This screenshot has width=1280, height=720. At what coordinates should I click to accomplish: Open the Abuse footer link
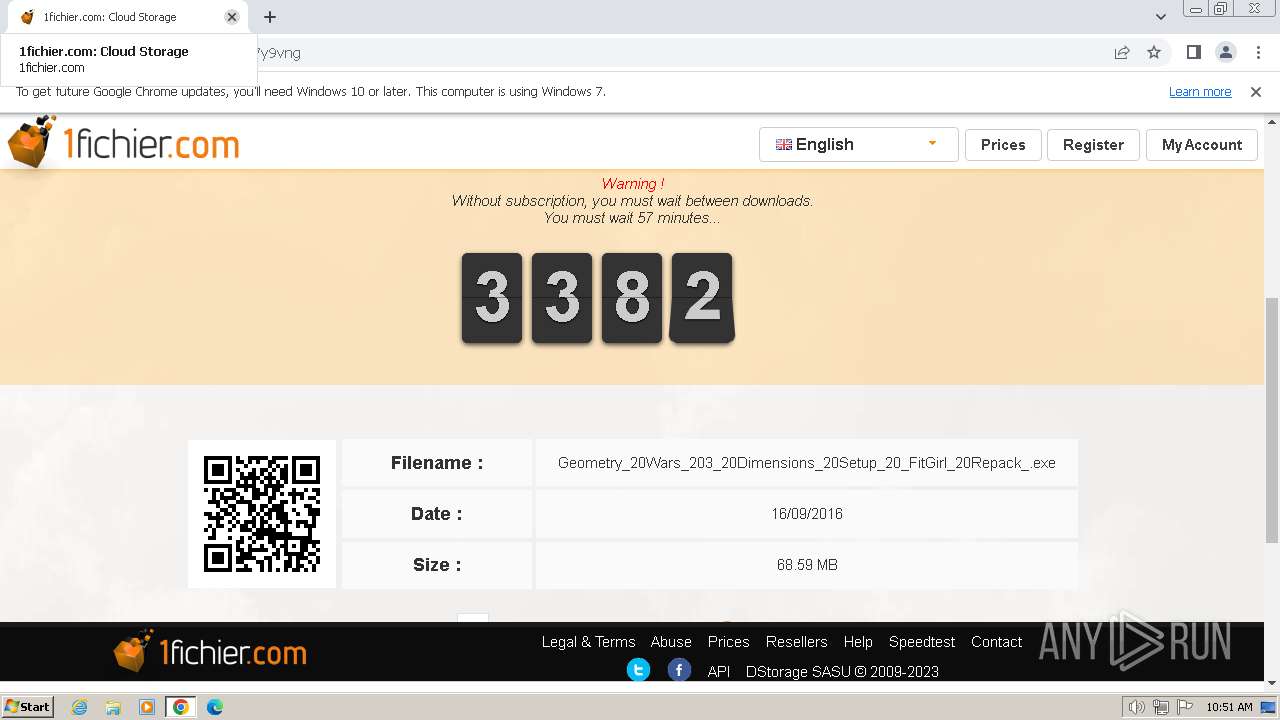671,642
